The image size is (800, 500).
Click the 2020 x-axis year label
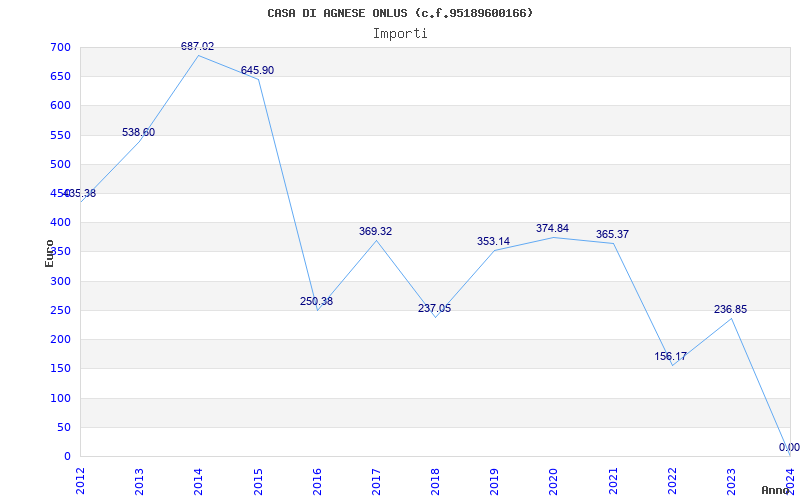(554, 480)
